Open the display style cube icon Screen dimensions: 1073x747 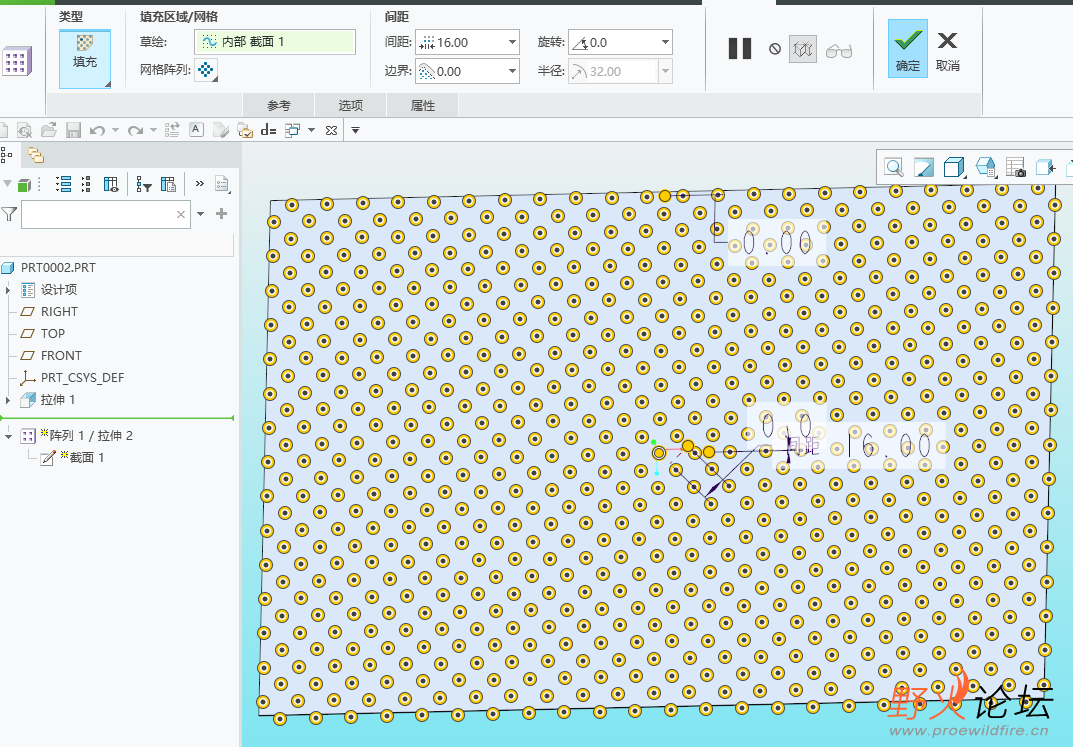tap(954, 167)
